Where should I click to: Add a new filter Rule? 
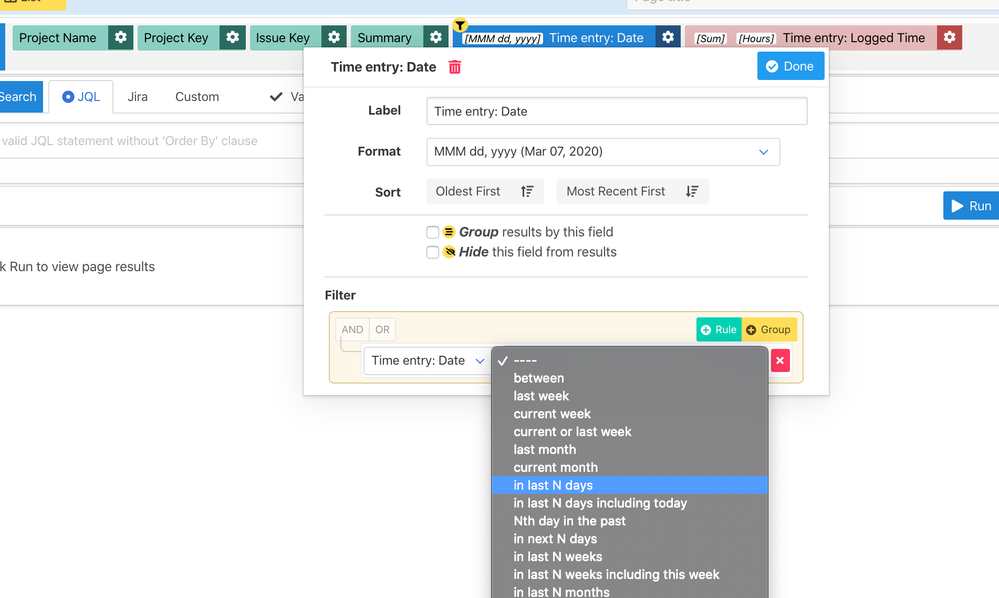[719, 329]
